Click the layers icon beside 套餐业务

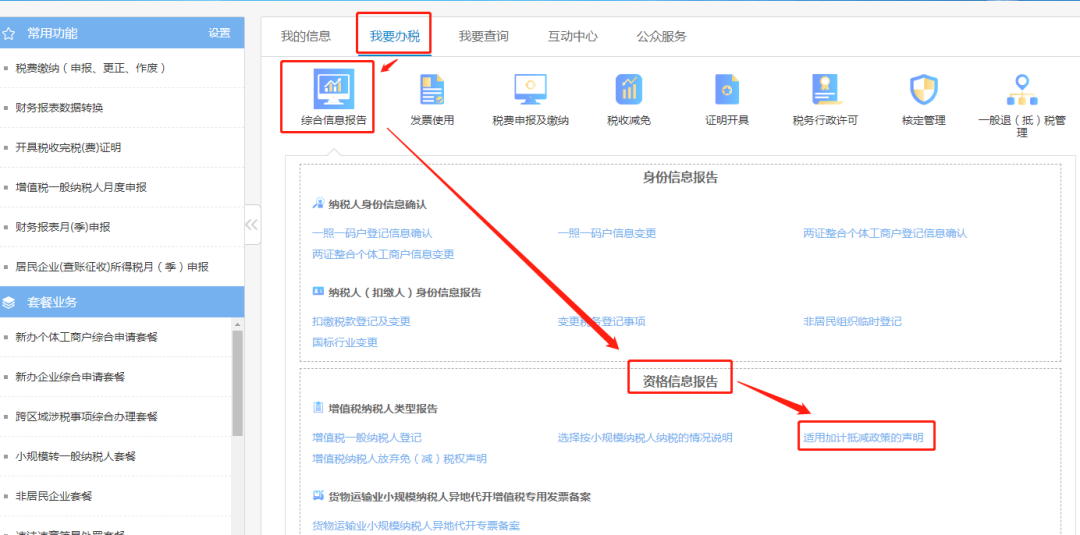click(10, 302)
